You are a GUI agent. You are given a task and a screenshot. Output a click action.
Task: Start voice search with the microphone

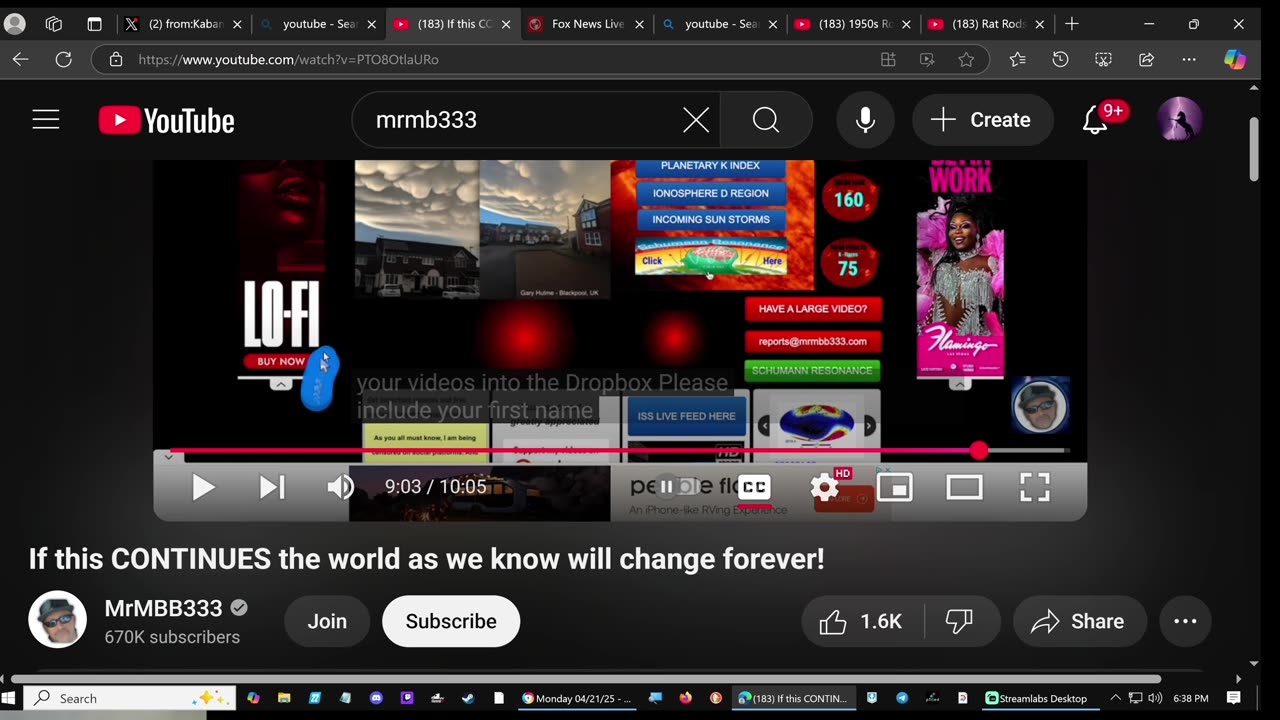click(x=866, y=120)
